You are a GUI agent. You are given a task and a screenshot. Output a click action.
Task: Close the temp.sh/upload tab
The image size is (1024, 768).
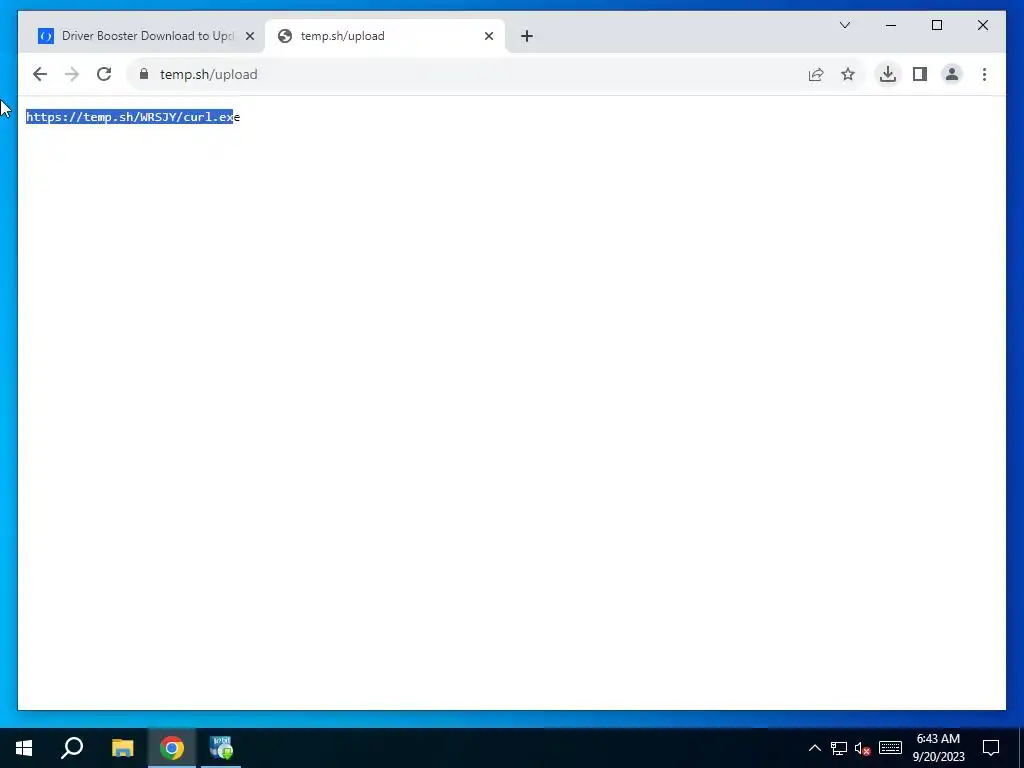pyautogui.click(x=488, y=36)
